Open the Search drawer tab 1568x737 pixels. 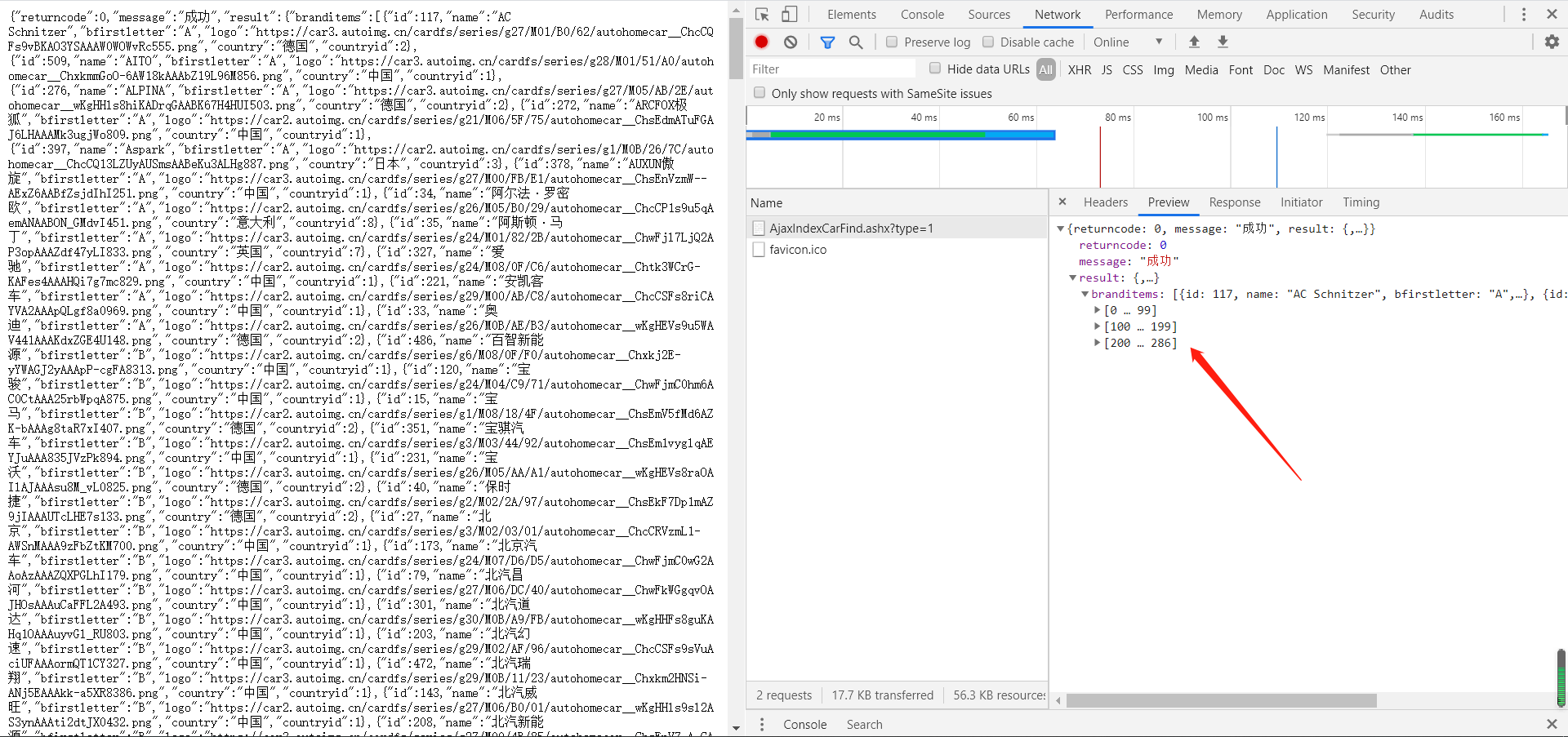(864, 724)
